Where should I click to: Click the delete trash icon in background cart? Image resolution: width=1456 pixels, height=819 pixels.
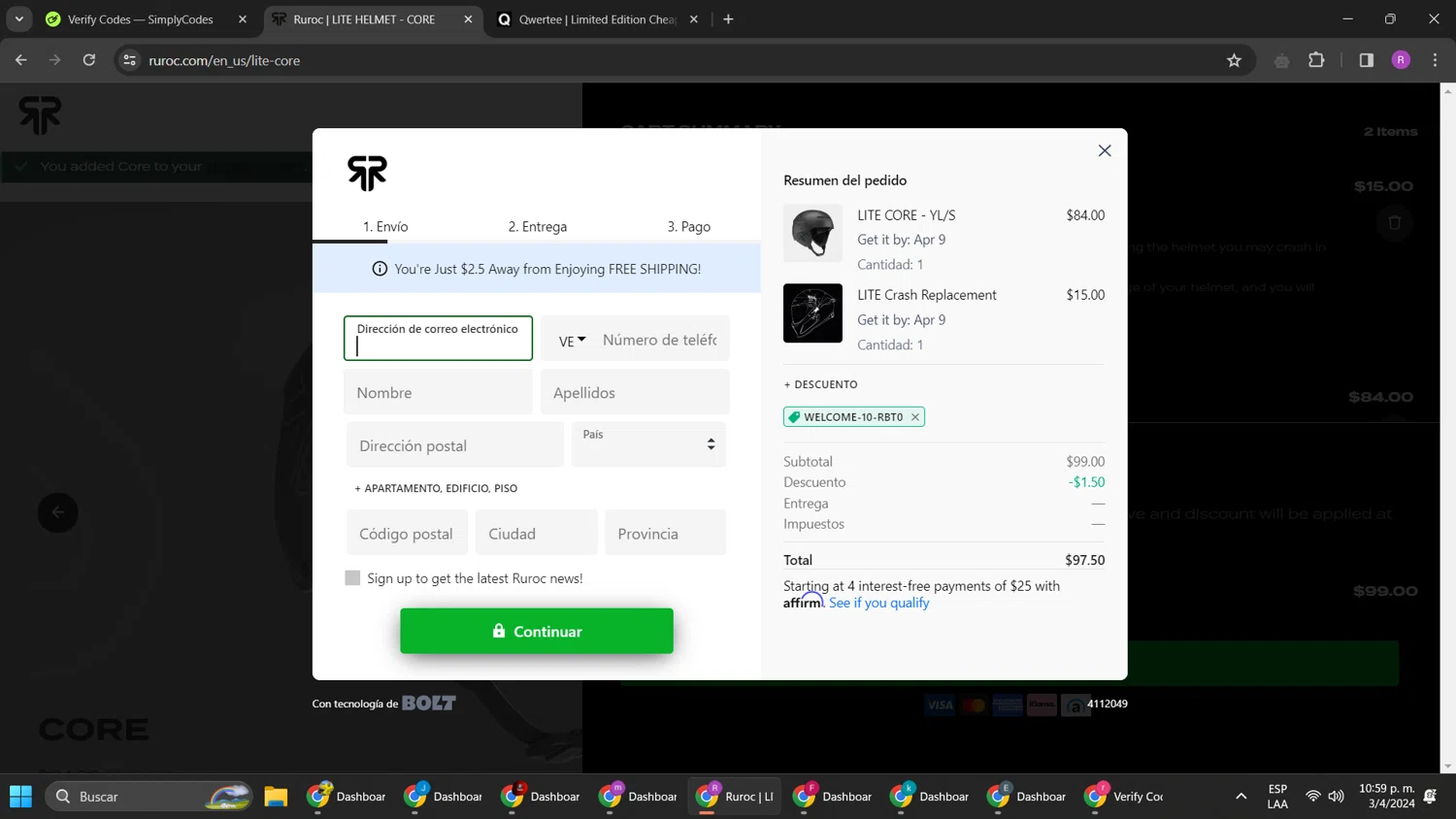[1394, 222]
